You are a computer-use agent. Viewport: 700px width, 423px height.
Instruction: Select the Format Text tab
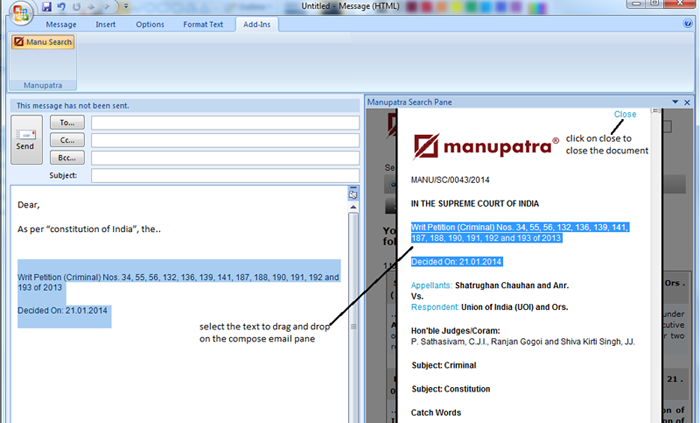[203, 23]
